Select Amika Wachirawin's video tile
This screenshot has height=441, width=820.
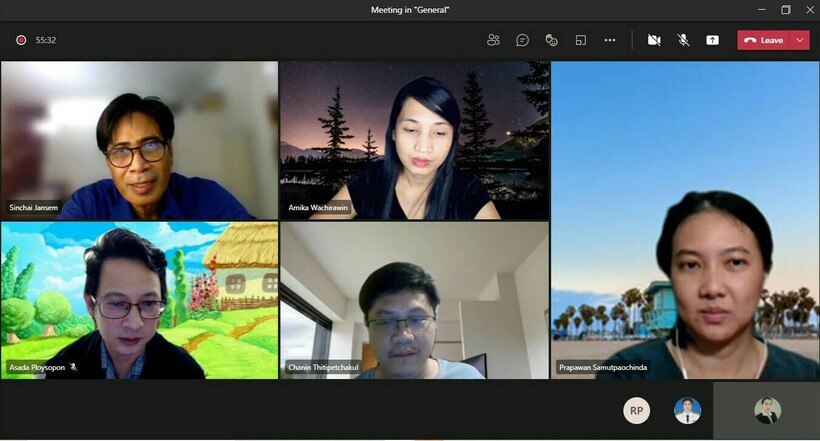[415, 140]
